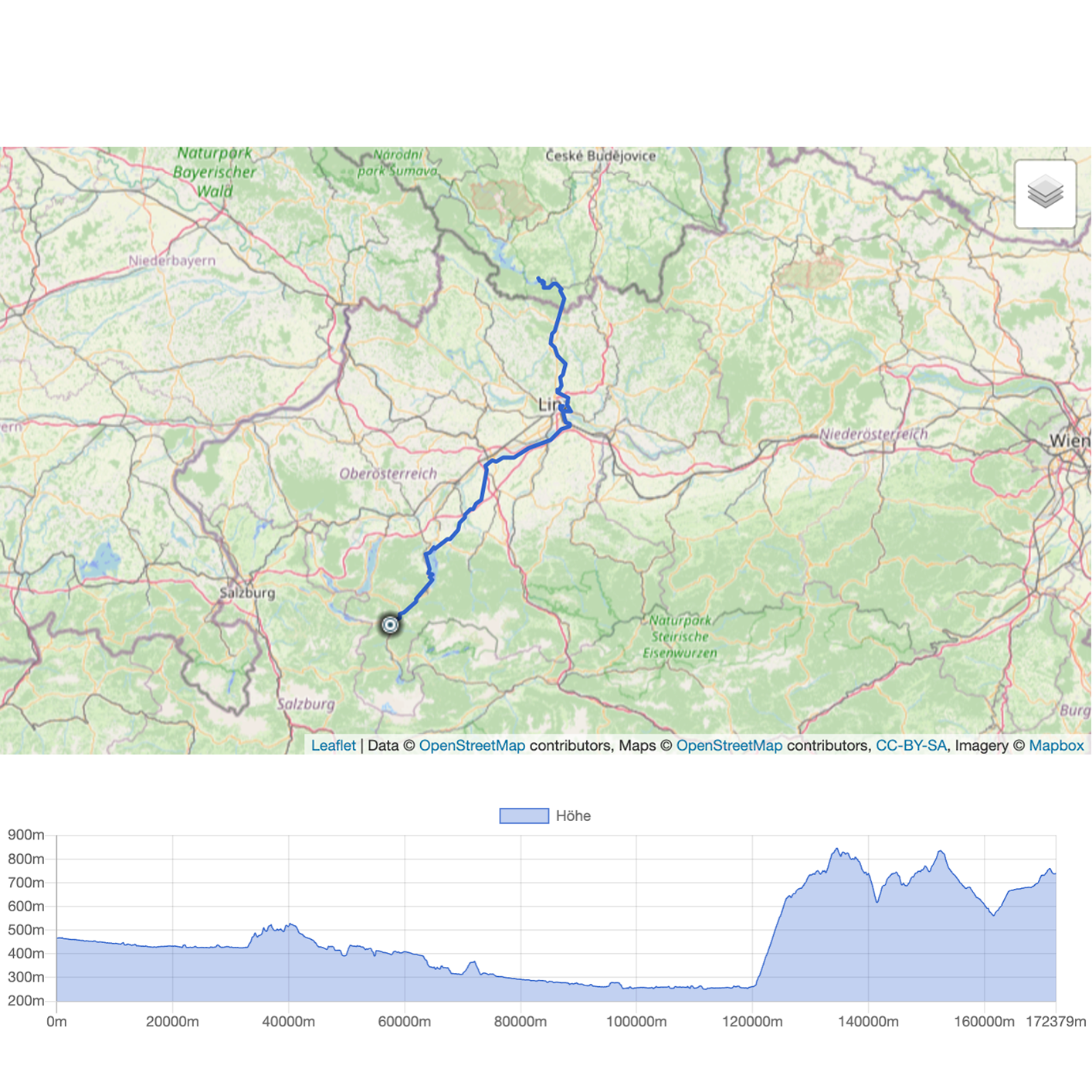Open OpenStreetMap link after 'Maps ©'
This screenshot has height=1092, width=1092.
pyautogui.click(x=729, y=745)
